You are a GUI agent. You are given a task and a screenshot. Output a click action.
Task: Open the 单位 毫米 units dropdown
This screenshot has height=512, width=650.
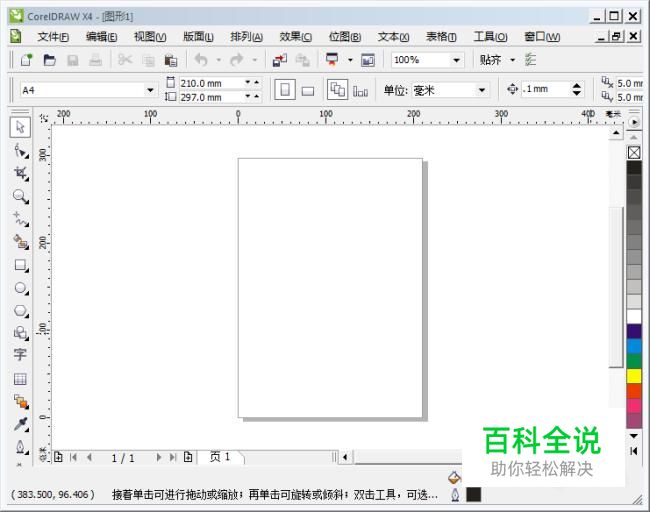coord(481,90)
